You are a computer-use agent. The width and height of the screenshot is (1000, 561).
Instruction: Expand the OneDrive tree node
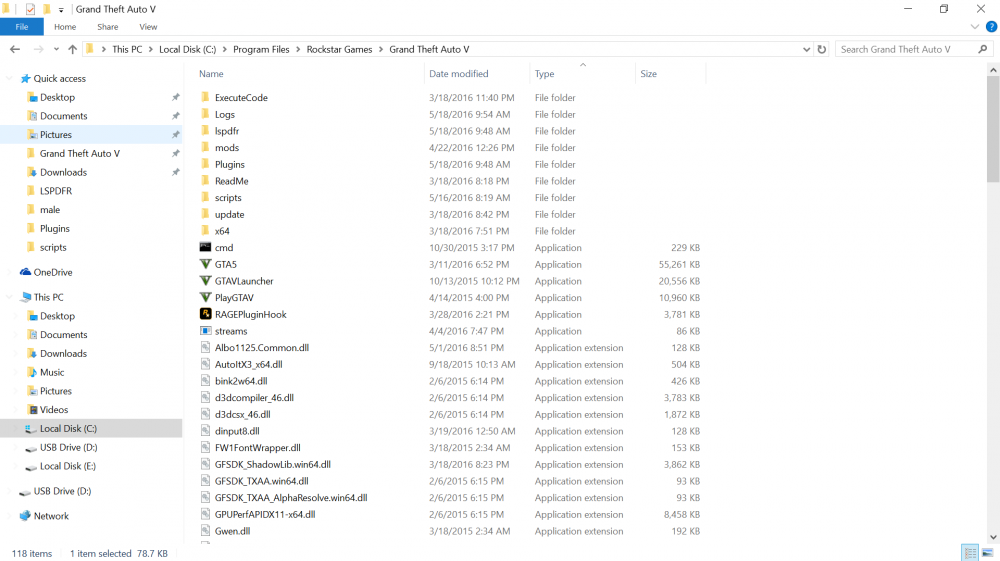tap(9, 272)
